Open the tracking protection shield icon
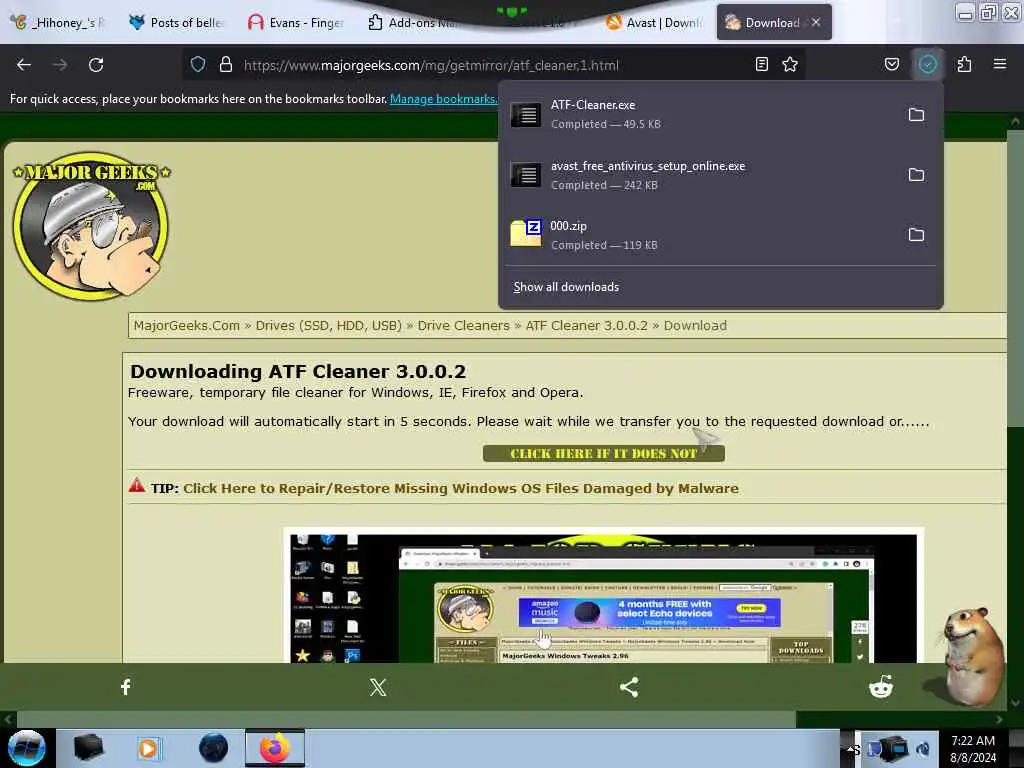 tap(198, 64)
